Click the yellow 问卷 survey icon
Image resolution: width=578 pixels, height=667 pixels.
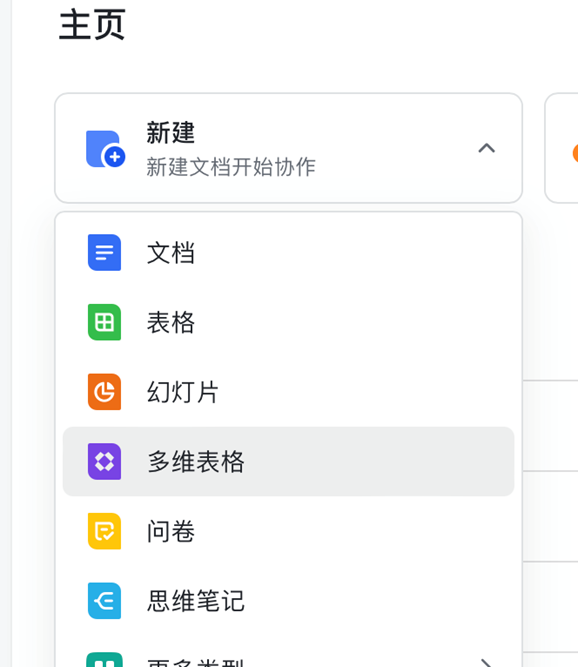104,531
